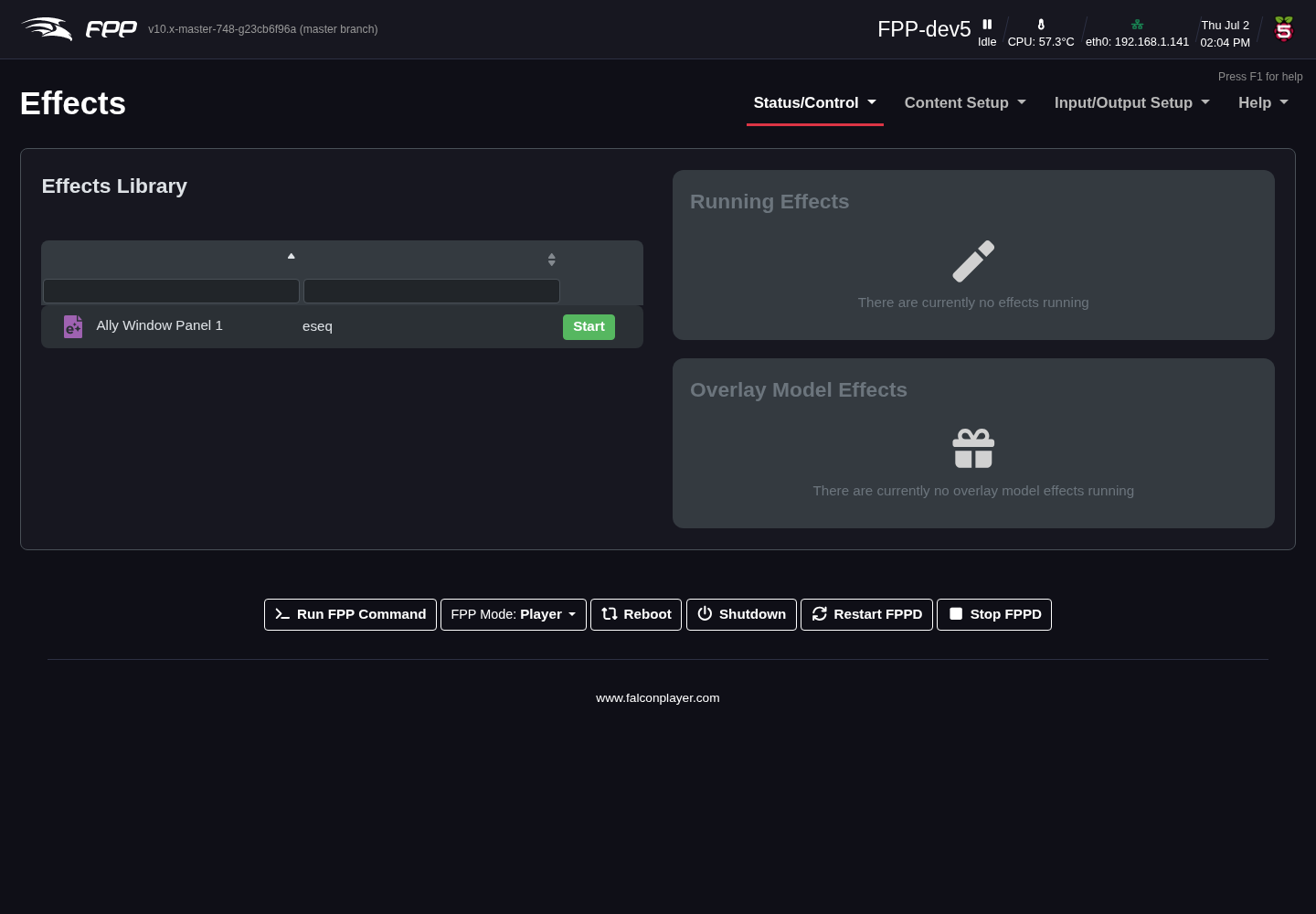Click the eth0: 192.168.1.141 address text
Screen dimensions: 1316x914
click(x=1138, y=42)
